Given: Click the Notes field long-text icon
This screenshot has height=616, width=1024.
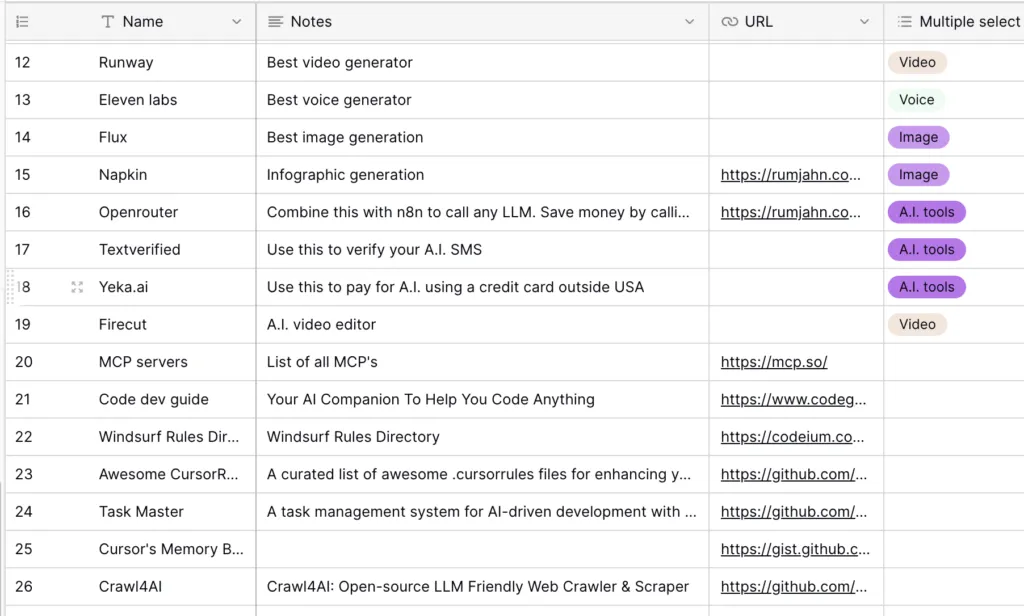Looking at the screenshot, I should [x=275, y=21].
